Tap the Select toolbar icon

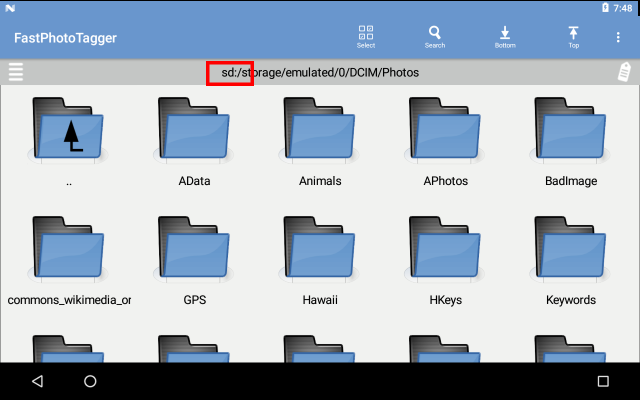pos(366,37)
